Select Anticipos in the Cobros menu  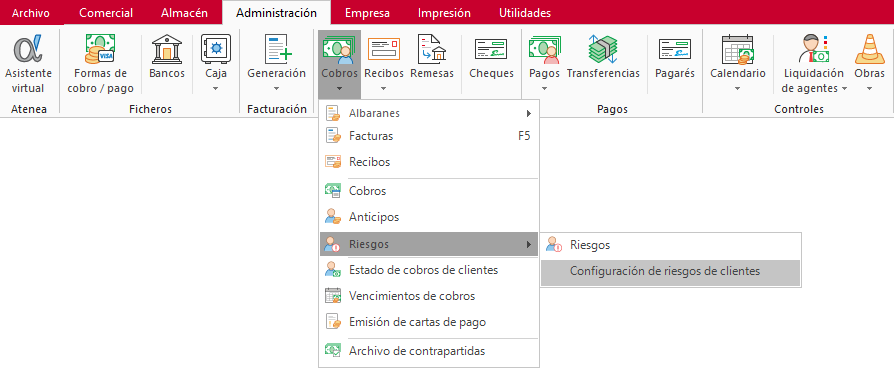coord(429,217)
